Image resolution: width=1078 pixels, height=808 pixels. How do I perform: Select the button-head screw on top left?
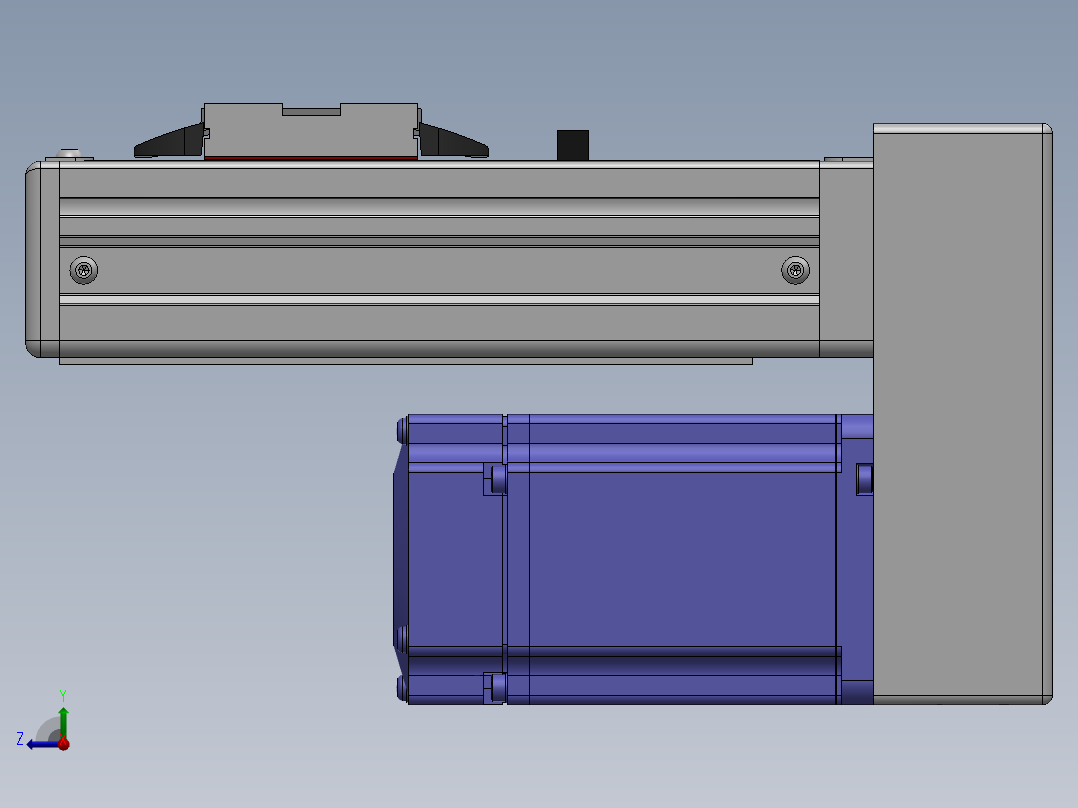tap(69, 154)
